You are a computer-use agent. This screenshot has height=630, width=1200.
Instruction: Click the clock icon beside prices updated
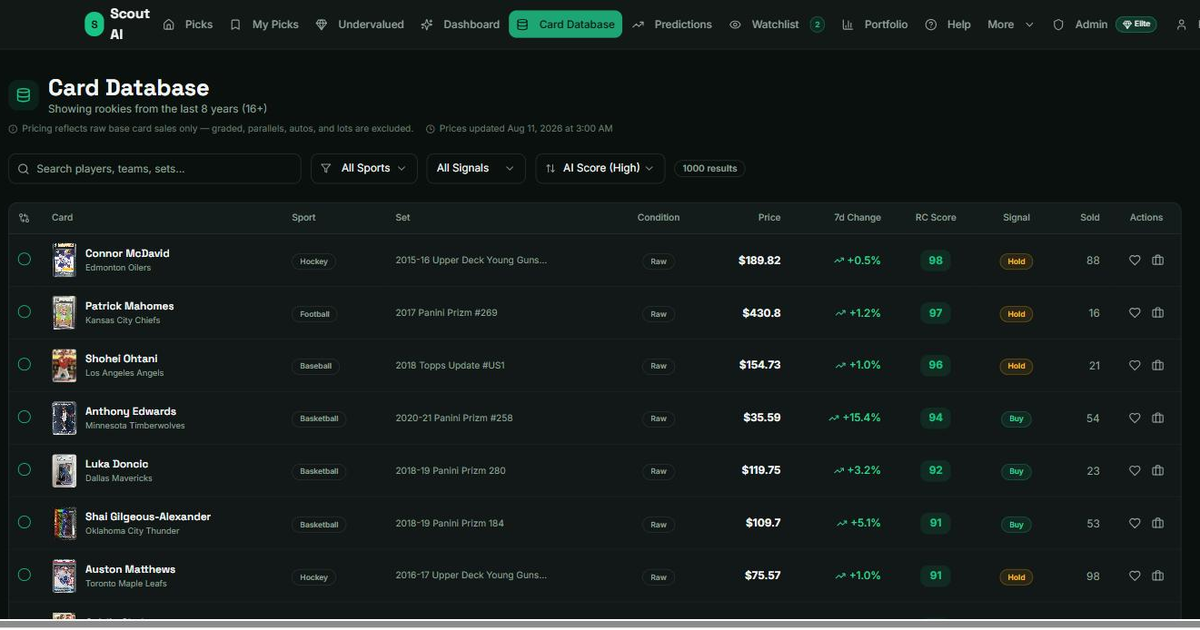(x=430, y=129)
